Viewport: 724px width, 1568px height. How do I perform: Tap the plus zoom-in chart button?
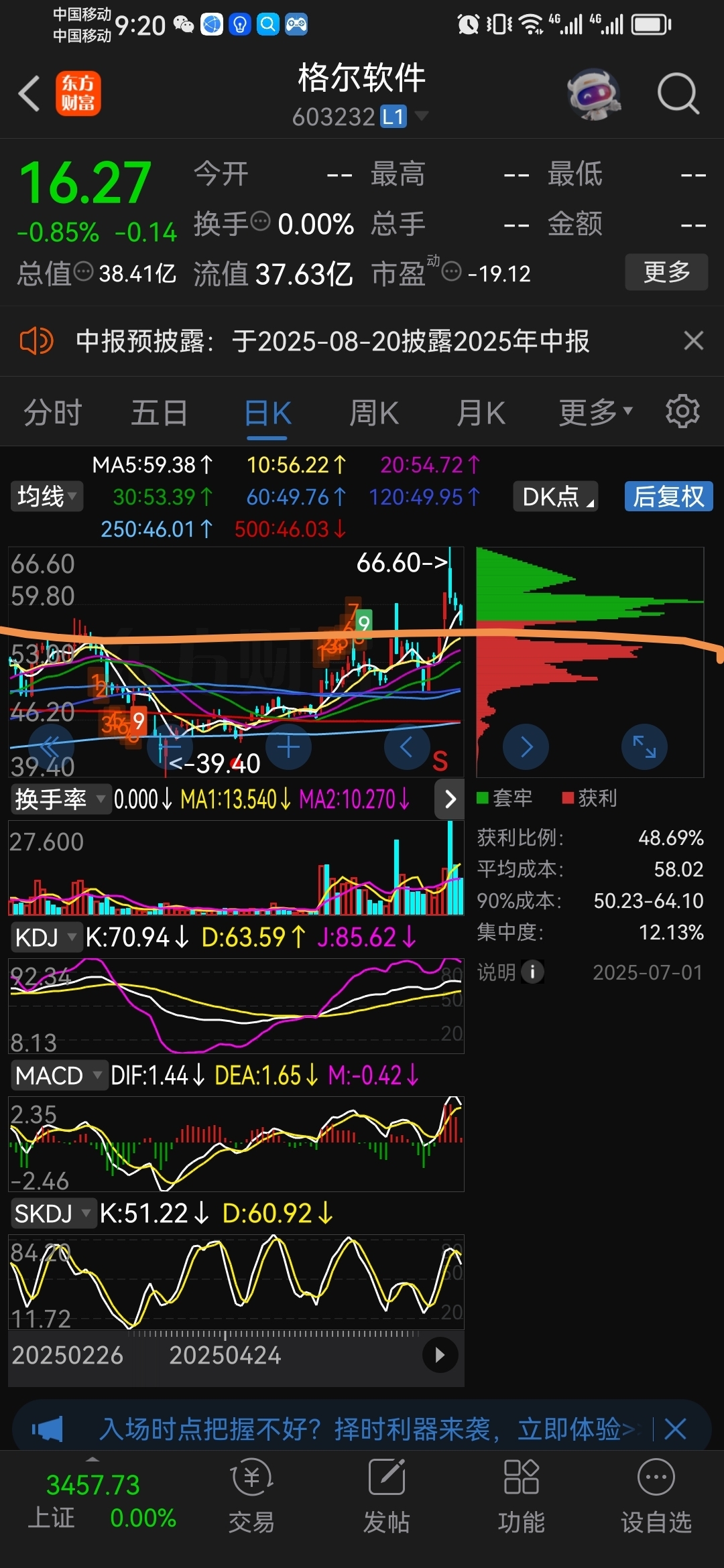289,746
